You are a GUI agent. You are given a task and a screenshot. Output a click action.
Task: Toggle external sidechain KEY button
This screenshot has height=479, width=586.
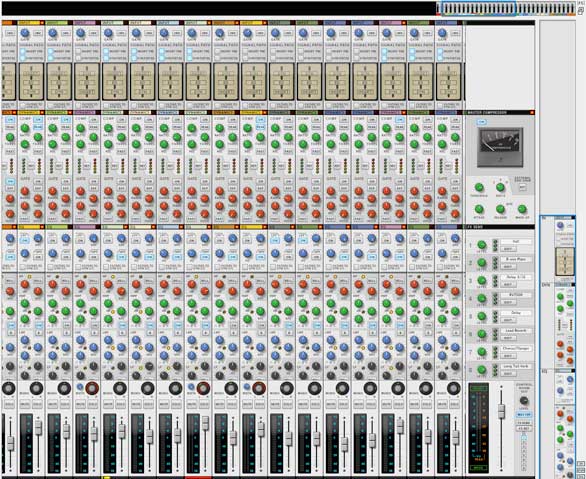point(523,187)
